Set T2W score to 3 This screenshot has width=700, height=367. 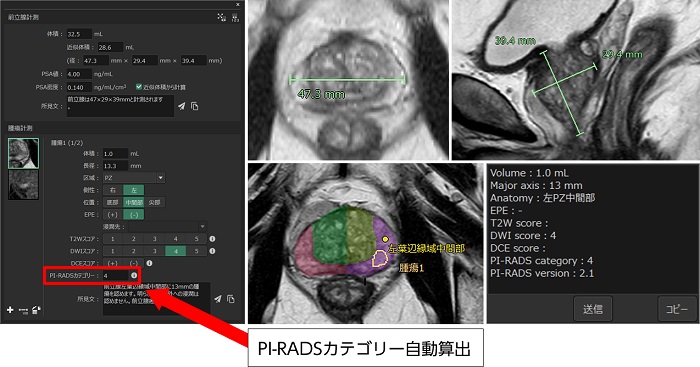pos(154,239)
